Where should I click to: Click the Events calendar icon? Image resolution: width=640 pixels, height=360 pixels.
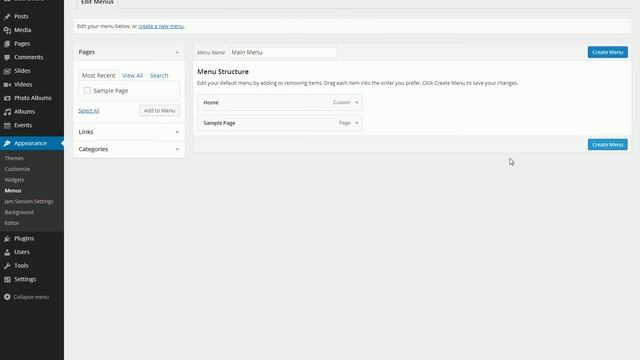click(7, 125)
